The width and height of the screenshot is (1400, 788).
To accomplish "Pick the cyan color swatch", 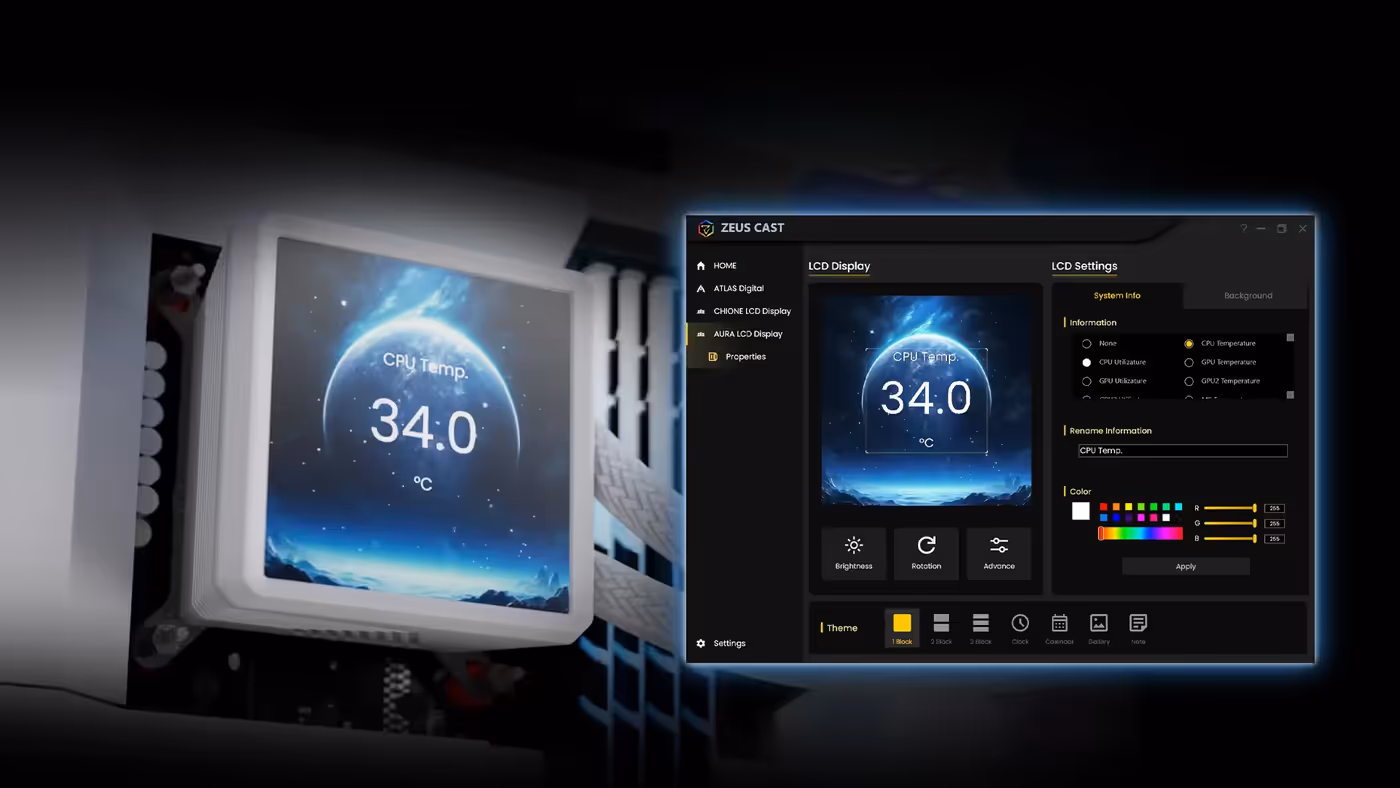I will point(1178,507).
